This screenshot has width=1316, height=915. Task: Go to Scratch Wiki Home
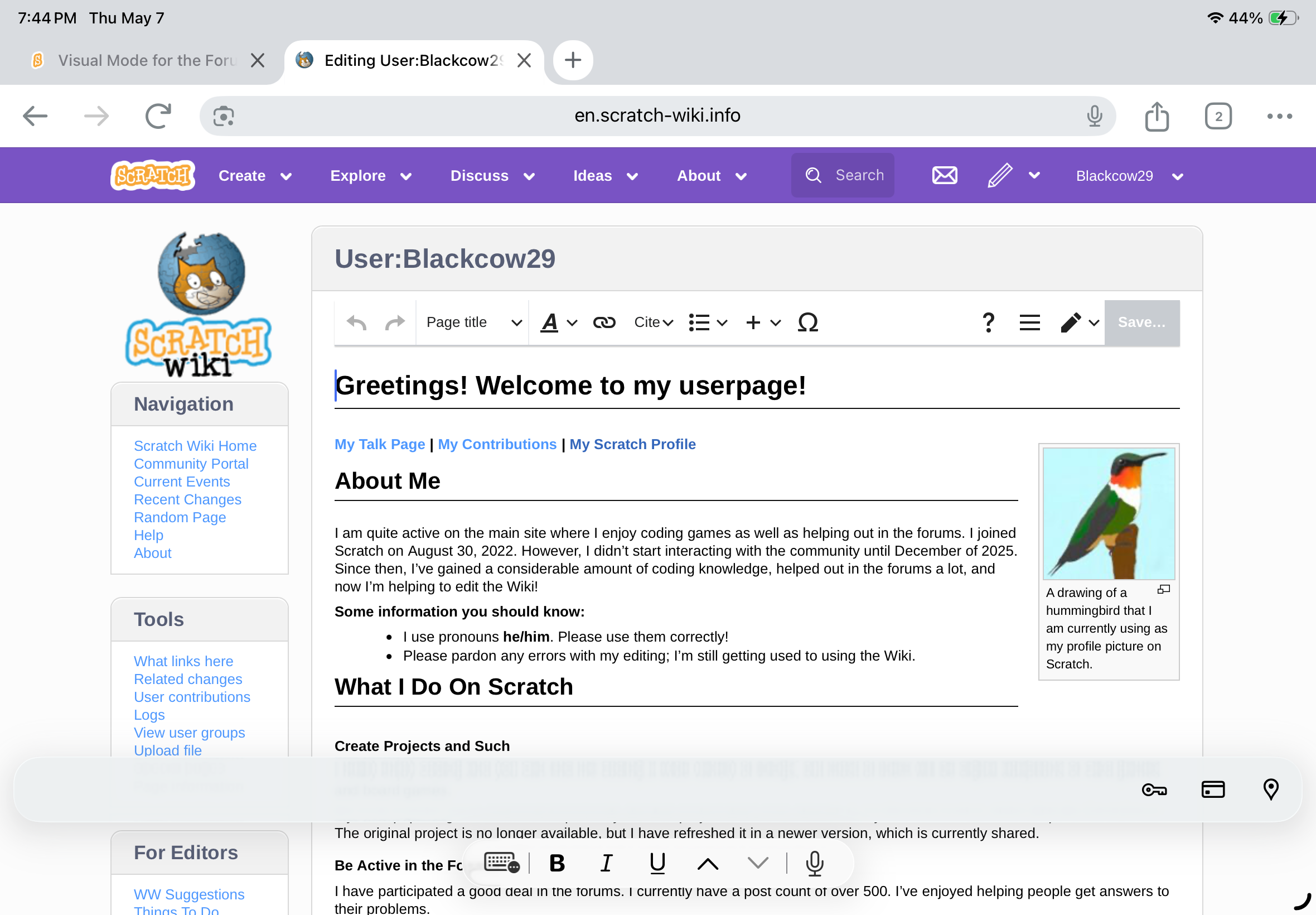[x=195, y=446]
